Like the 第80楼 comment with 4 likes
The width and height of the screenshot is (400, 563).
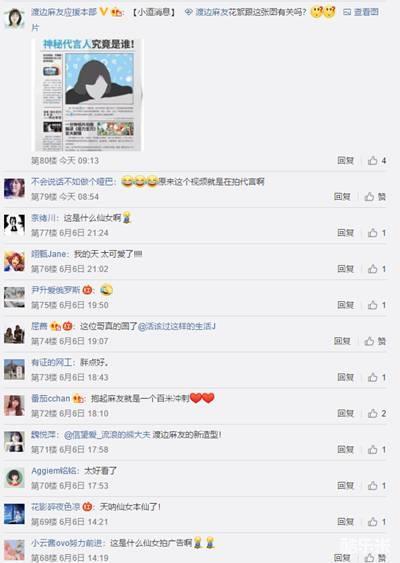[377, 160]
